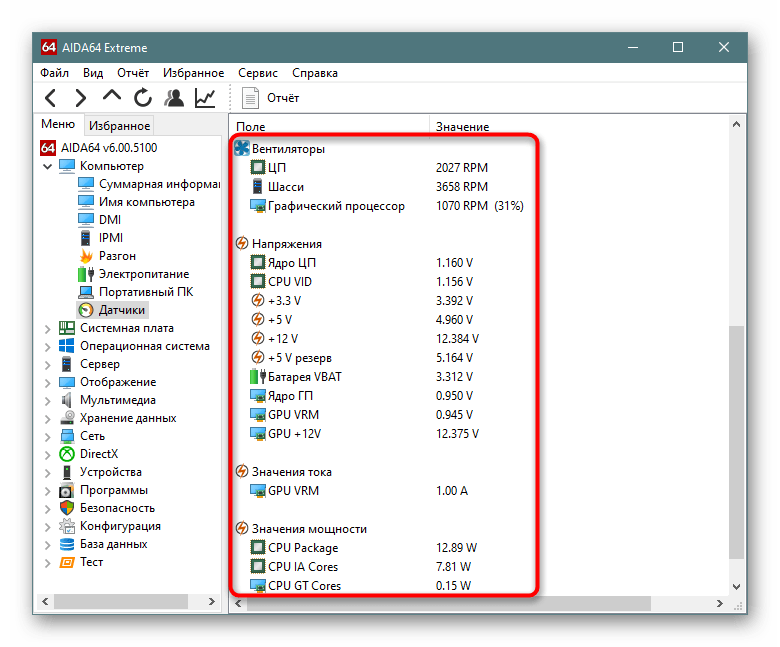Click the Электропитание battery icon
Viewport: 780px width, 647px height.
coord(86,274)
